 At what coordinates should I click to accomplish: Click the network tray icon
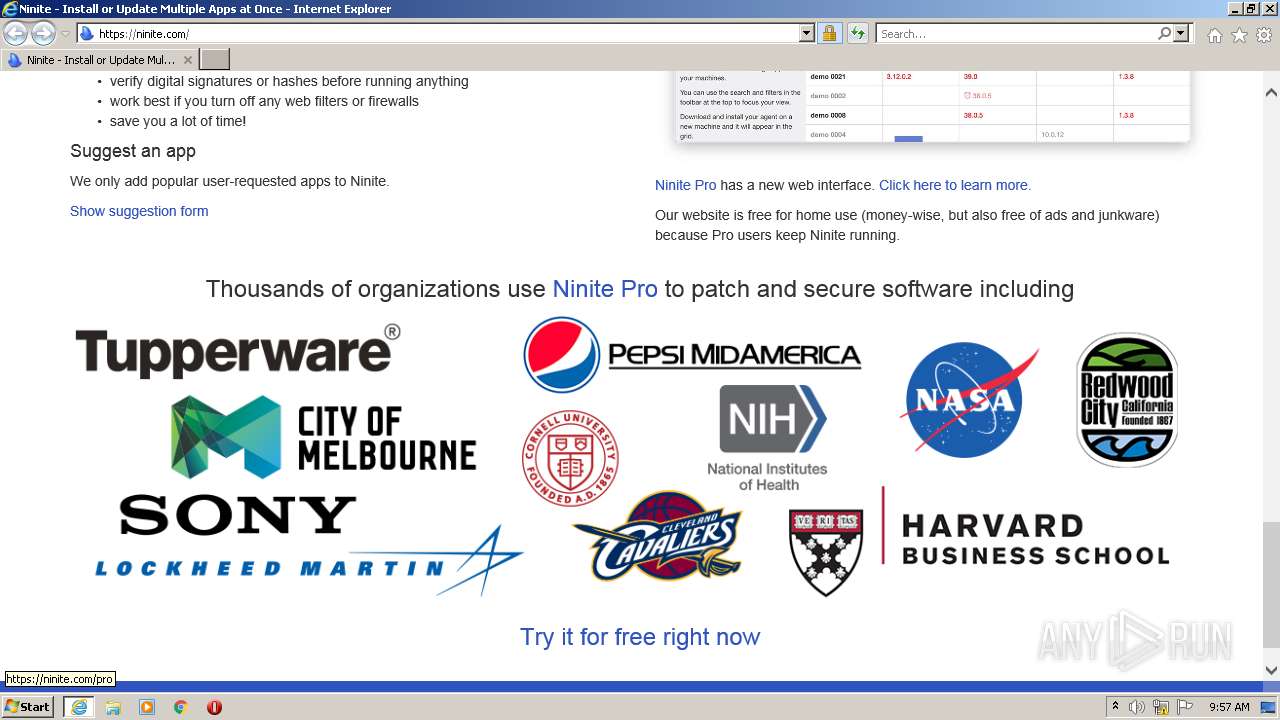click(x=1161, y=708)
